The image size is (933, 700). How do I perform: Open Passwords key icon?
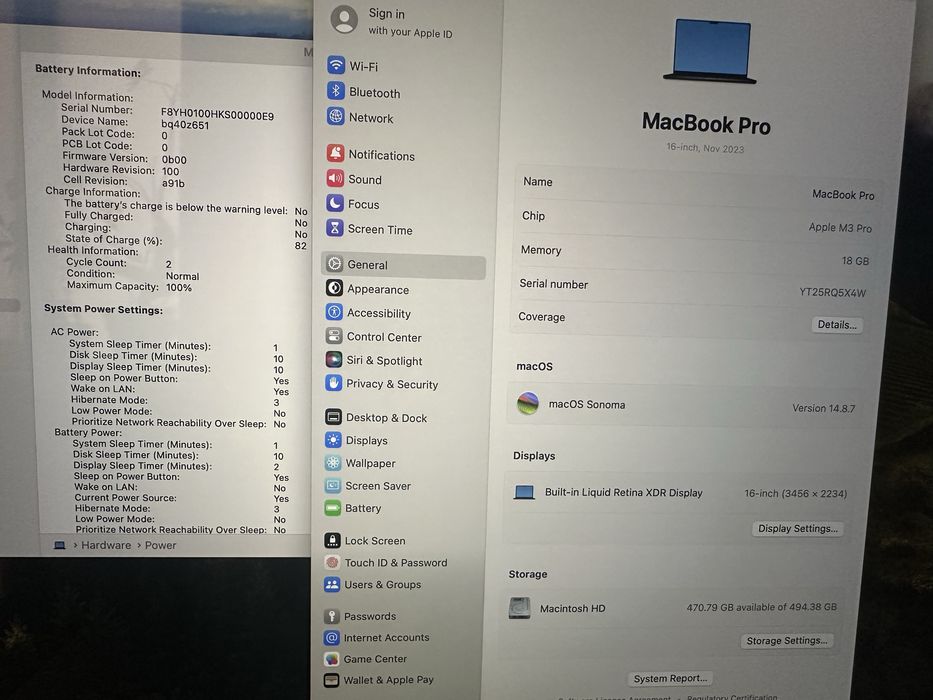tap(331, 616)
